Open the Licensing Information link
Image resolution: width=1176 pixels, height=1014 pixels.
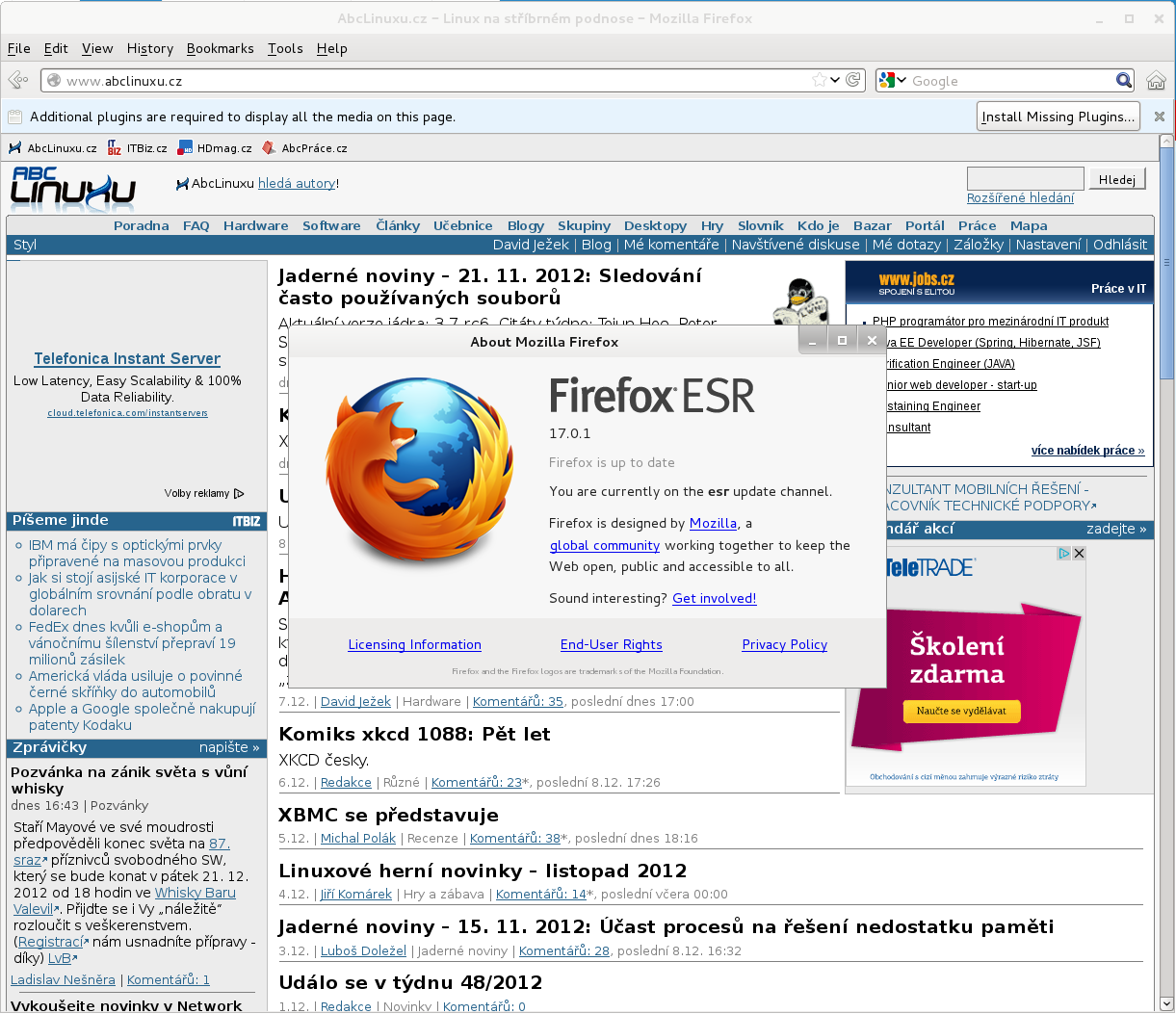tap(414, 645)
